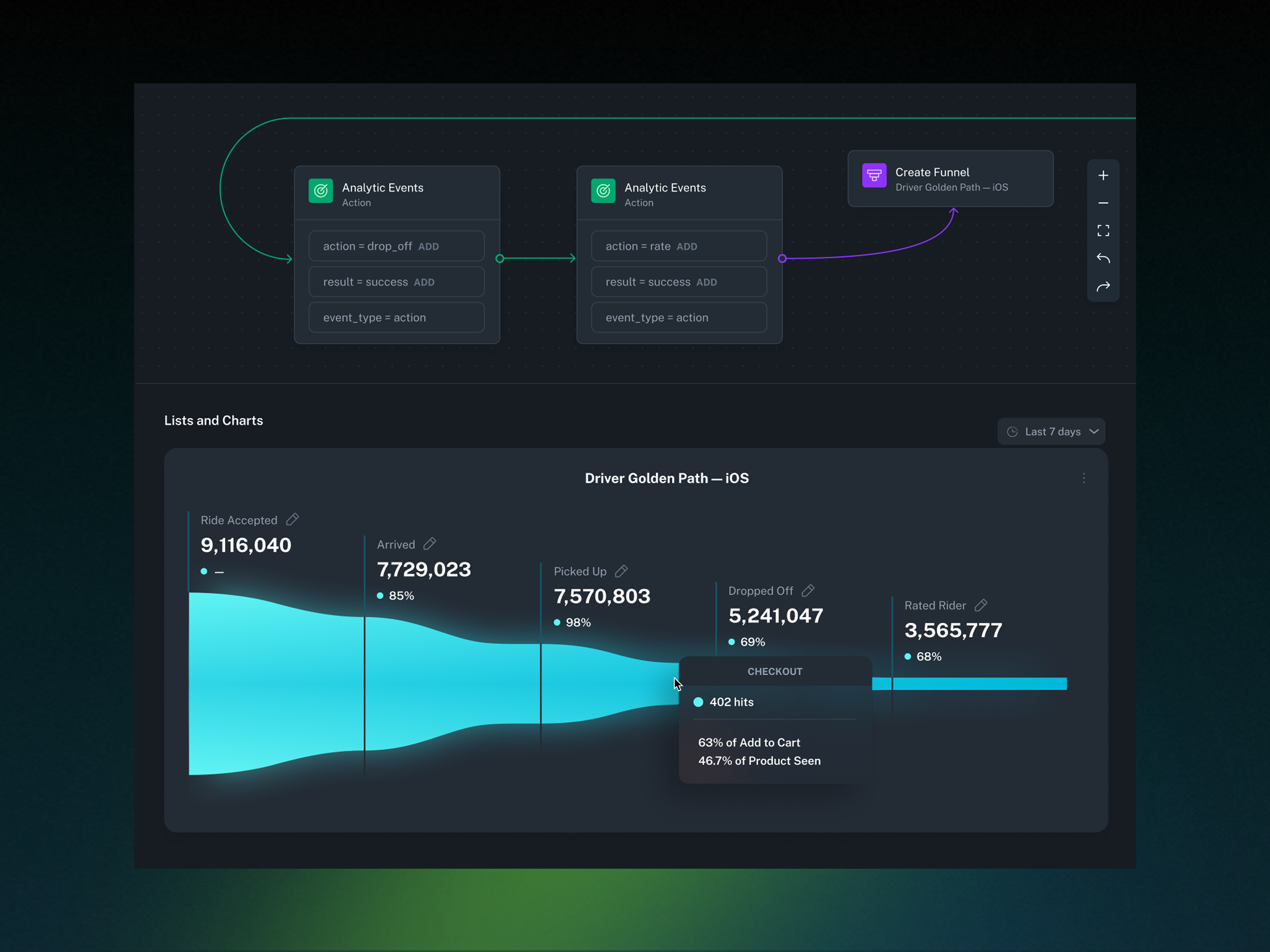Edit the Dropped Off step label

coord(808,591)
